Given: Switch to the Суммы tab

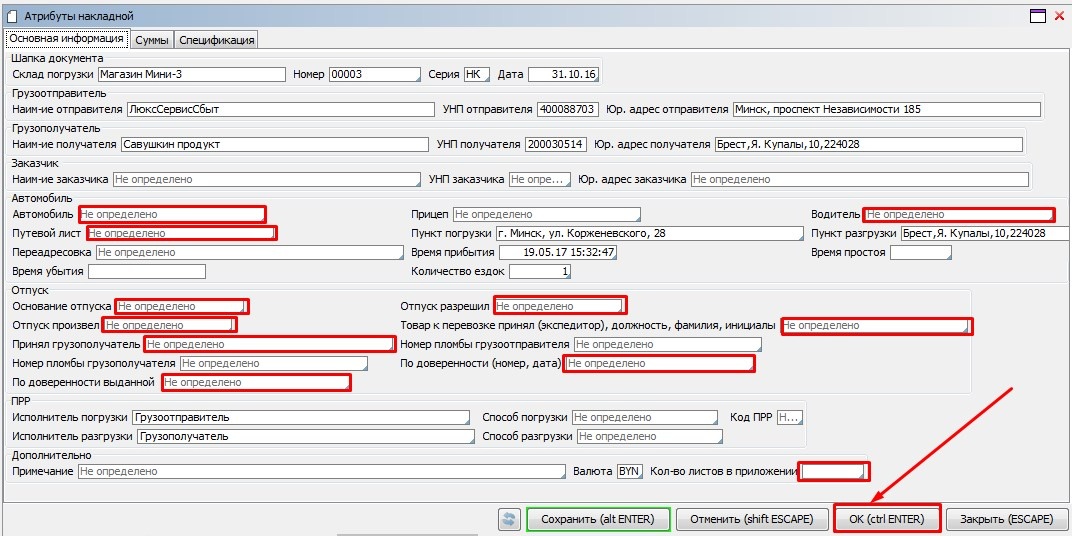Looking at the screenshot, I should (x=152, y=39).
